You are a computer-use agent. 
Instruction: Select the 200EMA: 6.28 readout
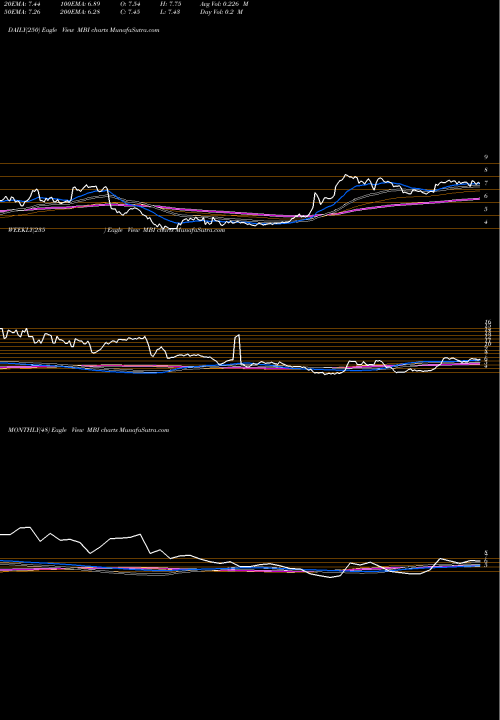point(80,12)
